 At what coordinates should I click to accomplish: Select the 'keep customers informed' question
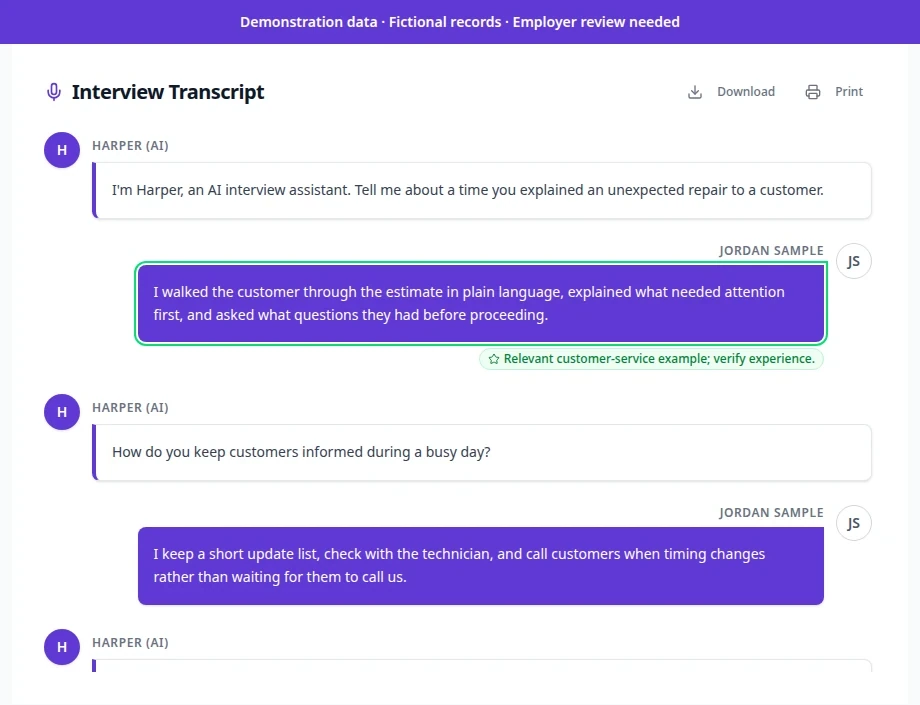[x=482, y=453]
